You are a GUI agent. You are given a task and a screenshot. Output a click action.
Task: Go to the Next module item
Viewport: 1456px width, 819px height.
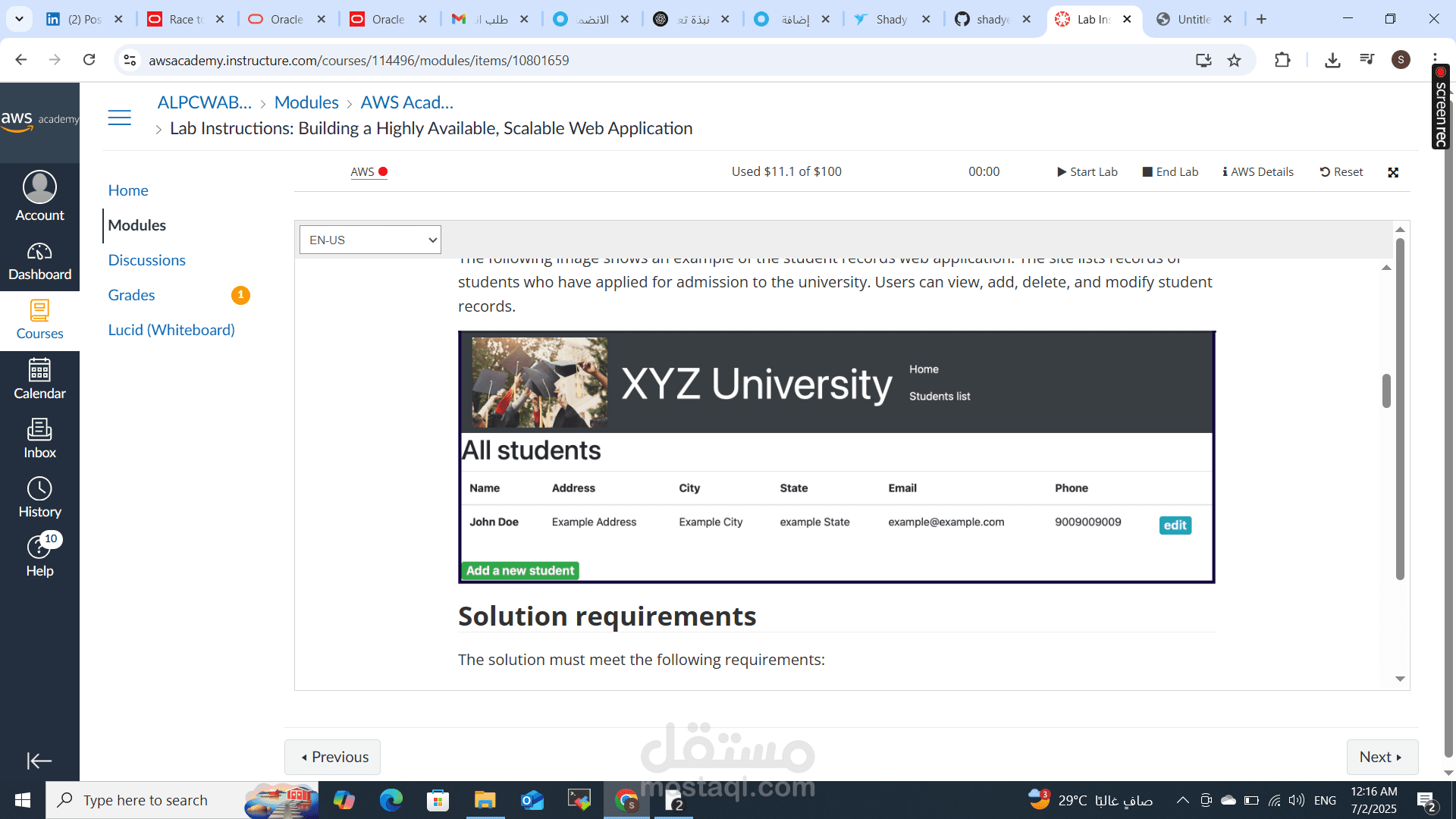pyautogui.click(x=1382, y=757)
